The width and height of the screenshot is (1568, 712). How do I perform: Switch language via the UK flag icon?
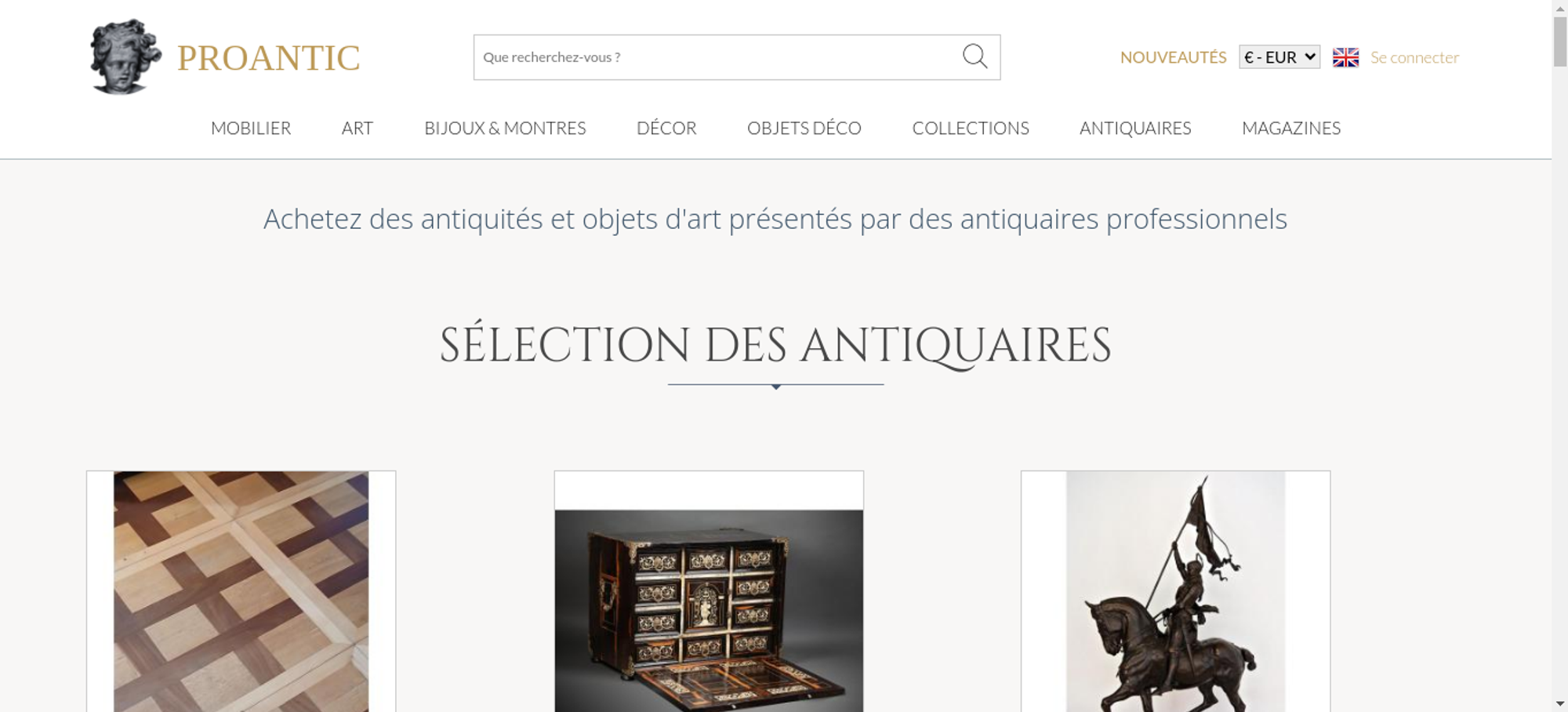(x=1345, y=57)
